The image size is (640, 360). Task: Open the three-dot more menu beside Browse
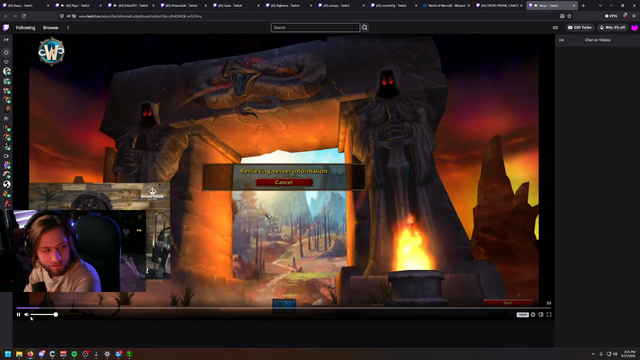[68, 28]
